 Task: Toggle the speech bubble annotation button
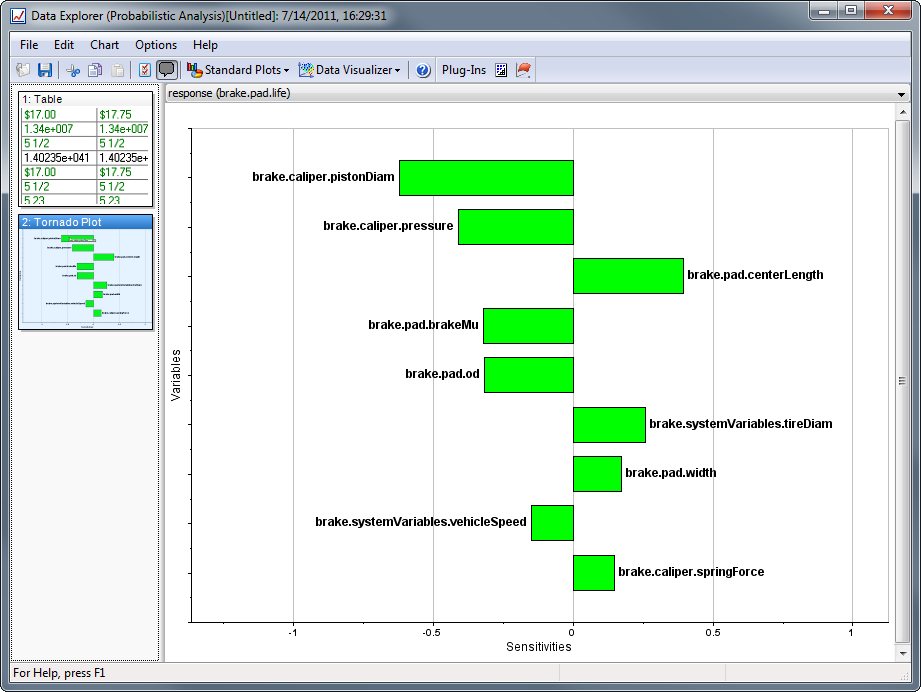click(167, 70)
